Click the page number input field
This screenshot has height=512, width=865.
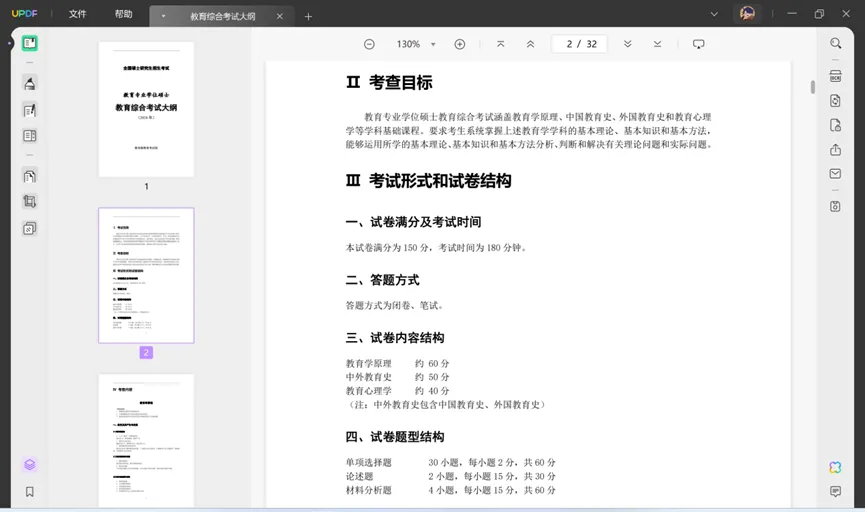pos(579,44)
